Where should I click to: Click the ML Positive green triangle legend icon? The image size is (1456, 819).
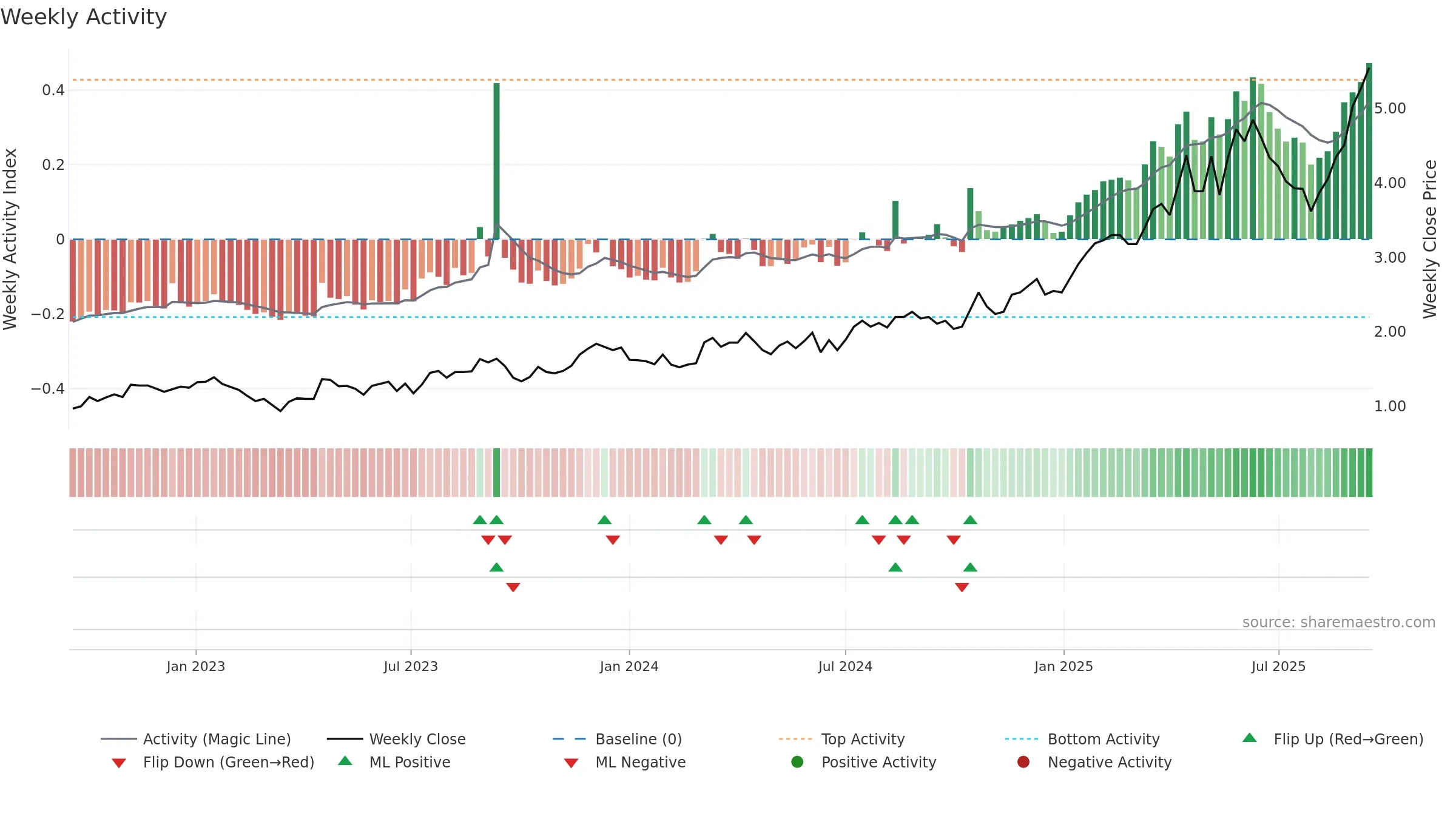click(345, 761)
